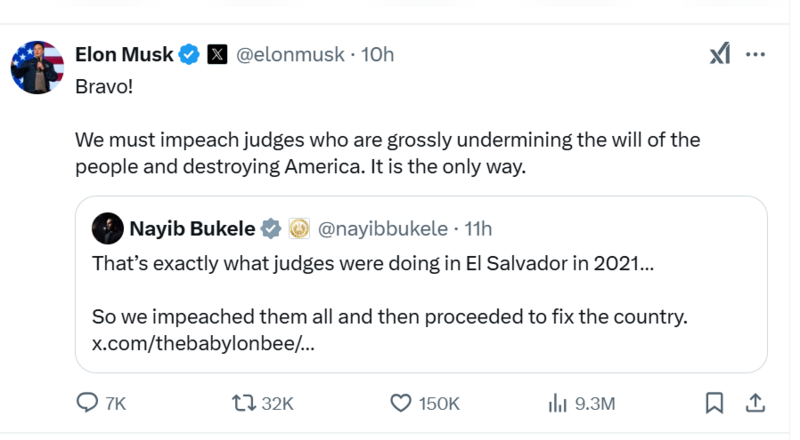Click the X affiliation badge beside Elon Musk
The width and height of the screenshot is (800, 440).
217,55
